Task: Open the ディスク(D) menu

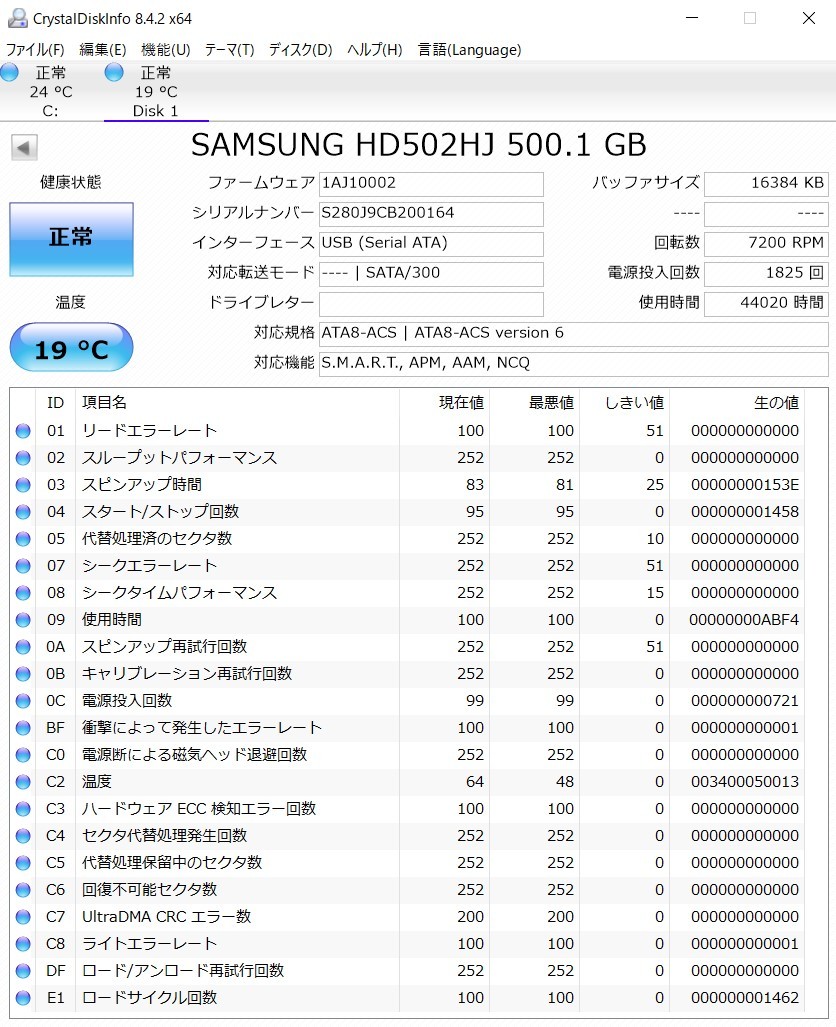Action: coord(300,50)
